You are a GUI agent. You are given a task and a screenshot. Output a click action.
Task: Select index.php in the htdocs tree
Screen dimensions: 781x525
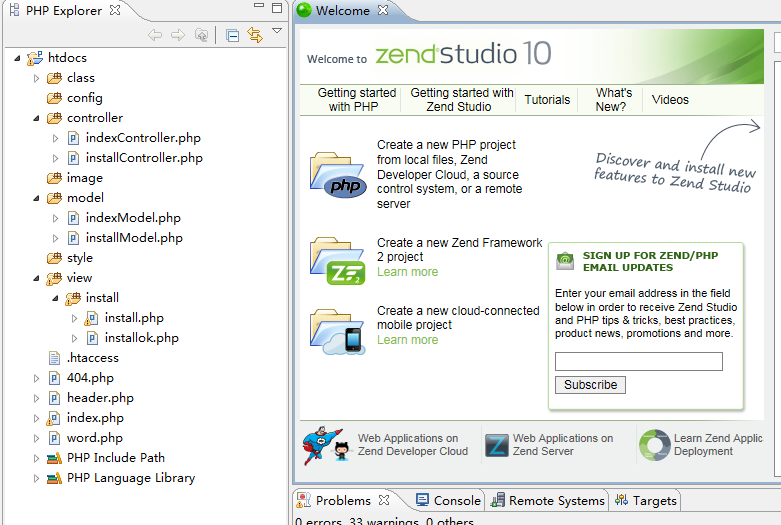point(95,418)
